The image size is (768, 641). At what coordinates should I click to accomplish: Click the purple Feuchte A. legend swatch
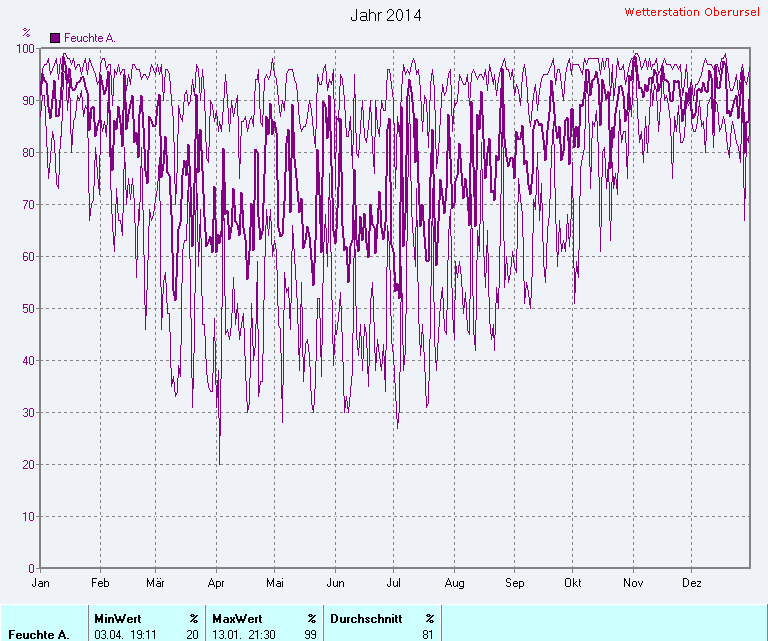coord(55,38)
